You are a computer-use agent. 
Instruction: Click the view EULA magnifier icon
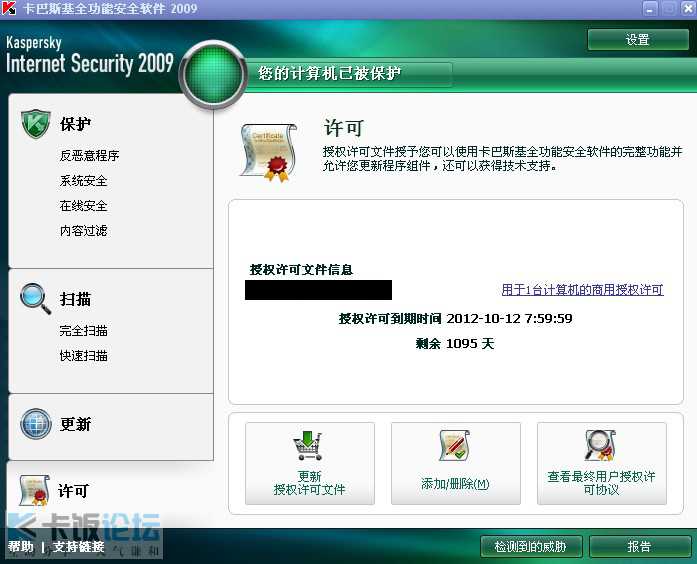pos(600,445)
